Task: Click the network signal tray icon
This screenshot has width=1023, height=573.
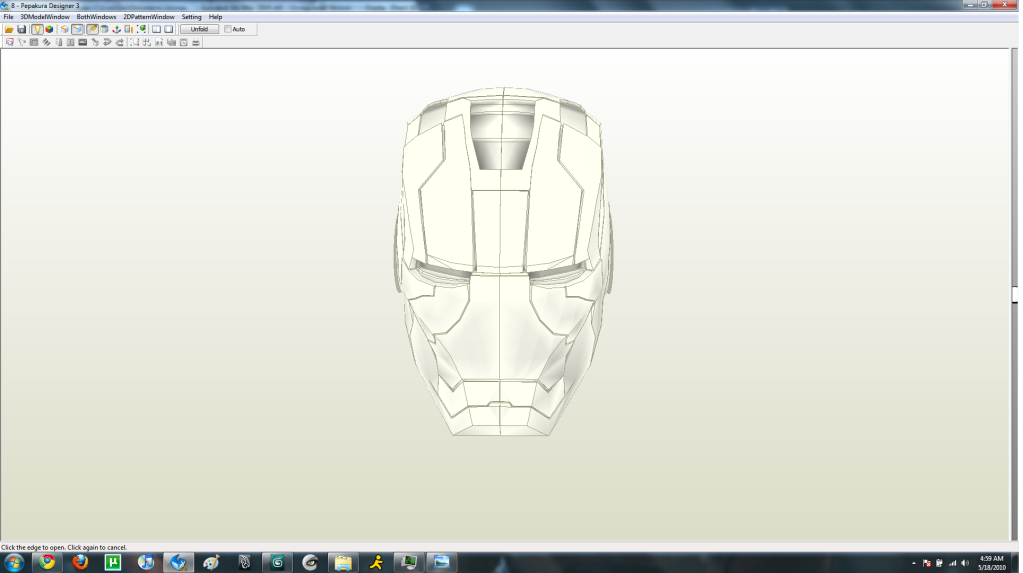Action: click(x=953, y=563)
